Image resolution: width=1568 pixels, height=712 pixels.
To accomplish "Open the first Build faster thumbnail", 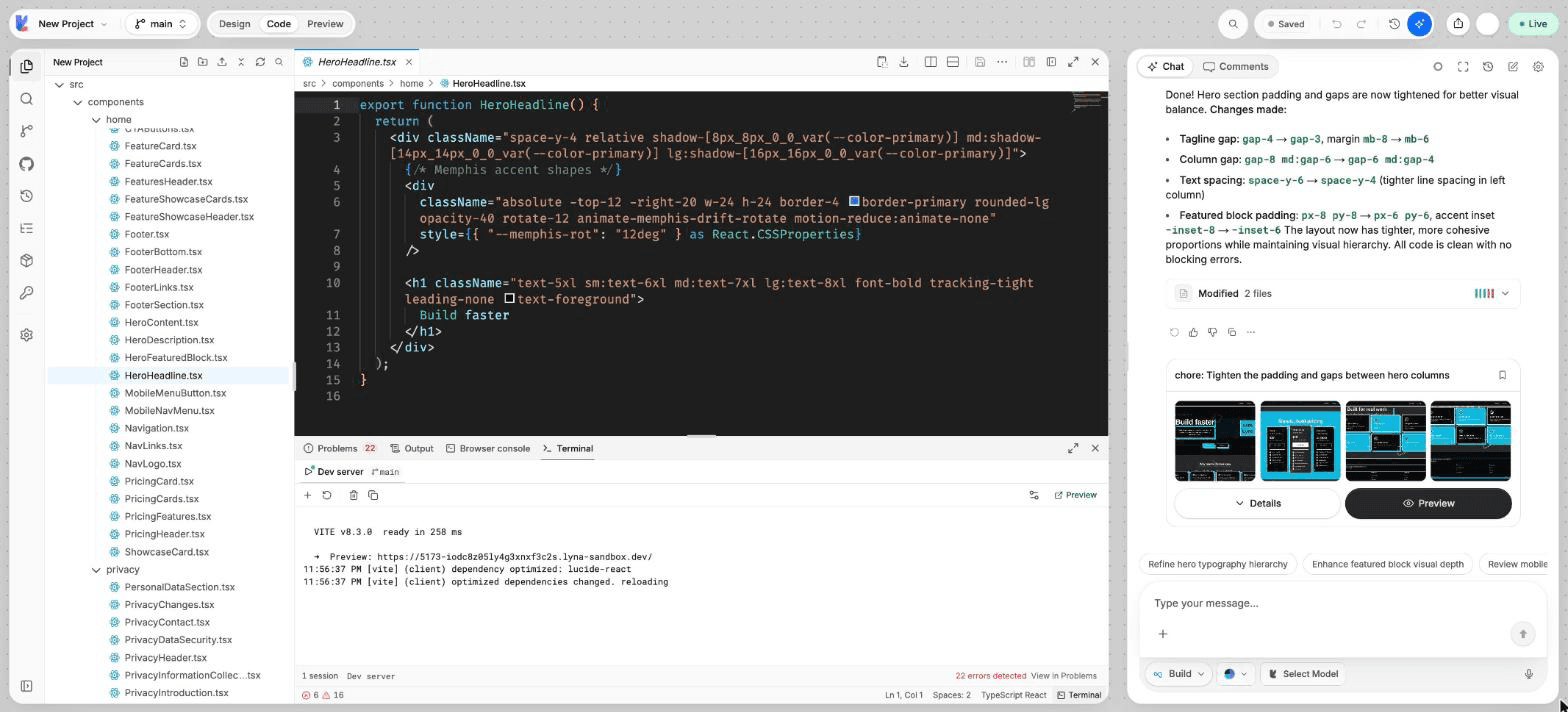I will 1214,441.
